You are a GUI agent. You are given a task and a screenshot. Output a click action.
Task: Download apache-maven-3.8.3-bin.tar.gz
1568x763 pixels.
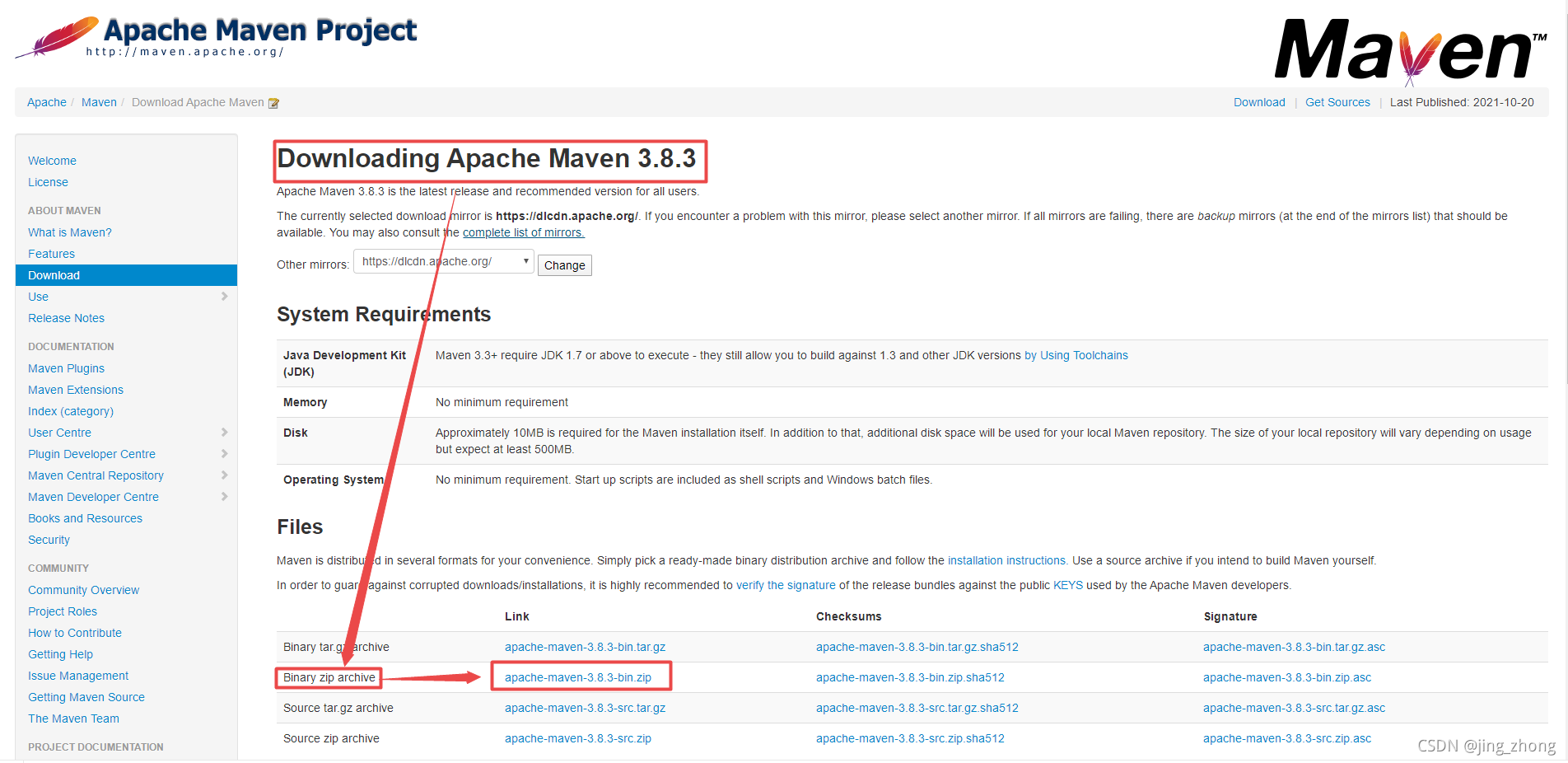pos(585,647)
